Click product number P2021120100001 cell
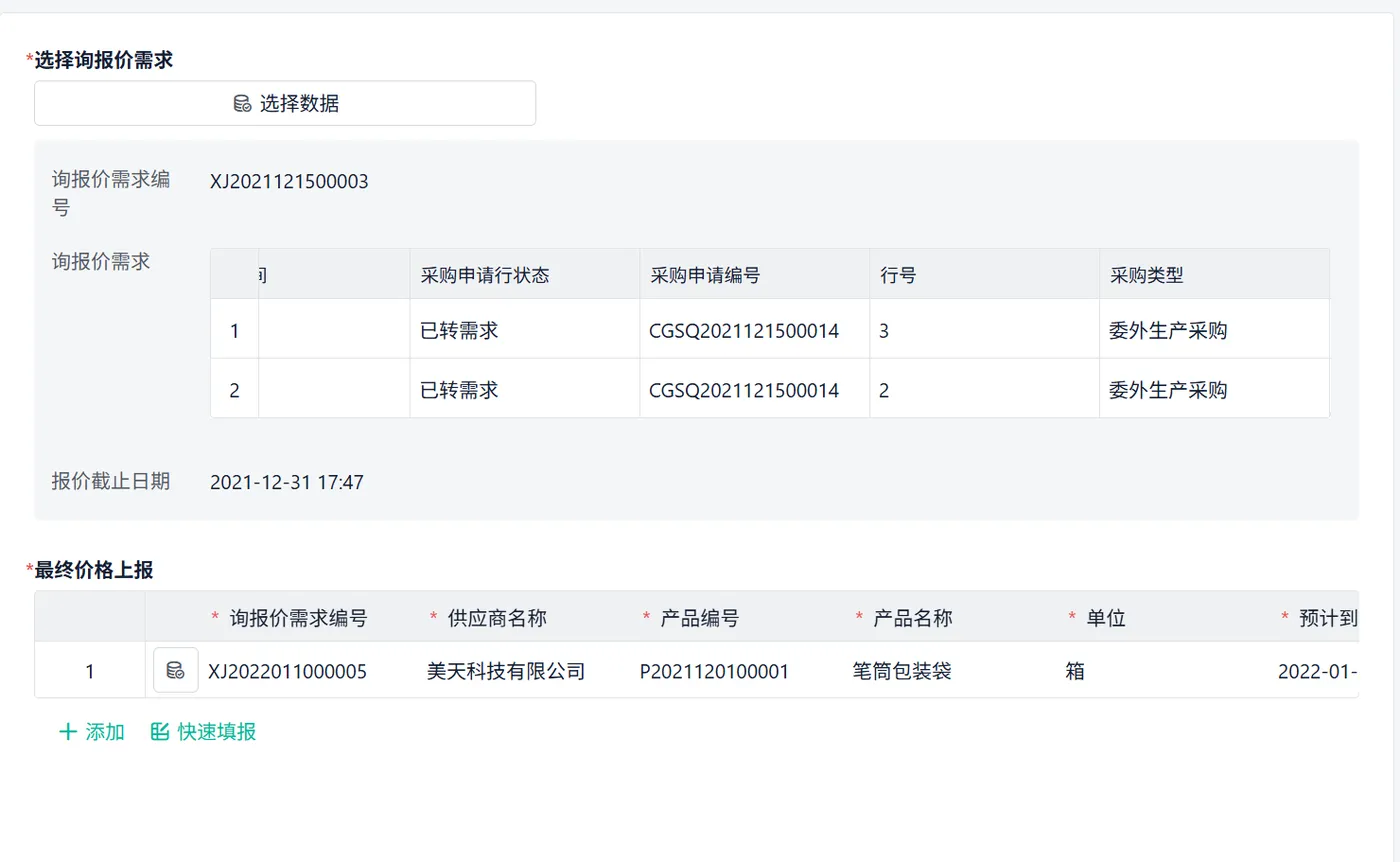The width and height of the screenshot is (1400, 862). point(715,671)
